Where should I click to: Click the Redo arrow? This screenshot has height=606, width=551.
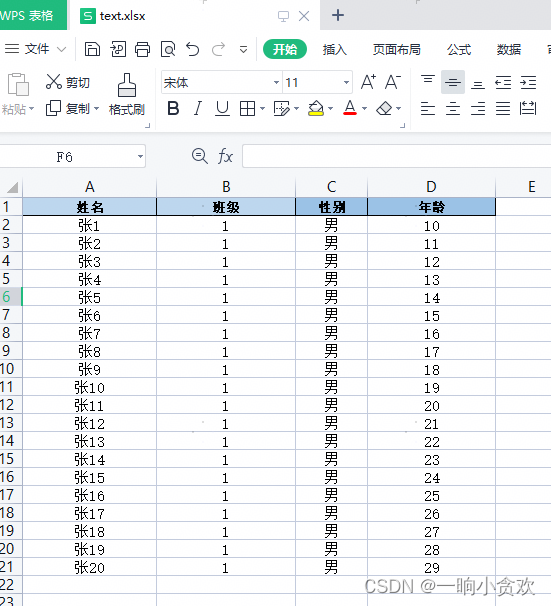(218, 49)
